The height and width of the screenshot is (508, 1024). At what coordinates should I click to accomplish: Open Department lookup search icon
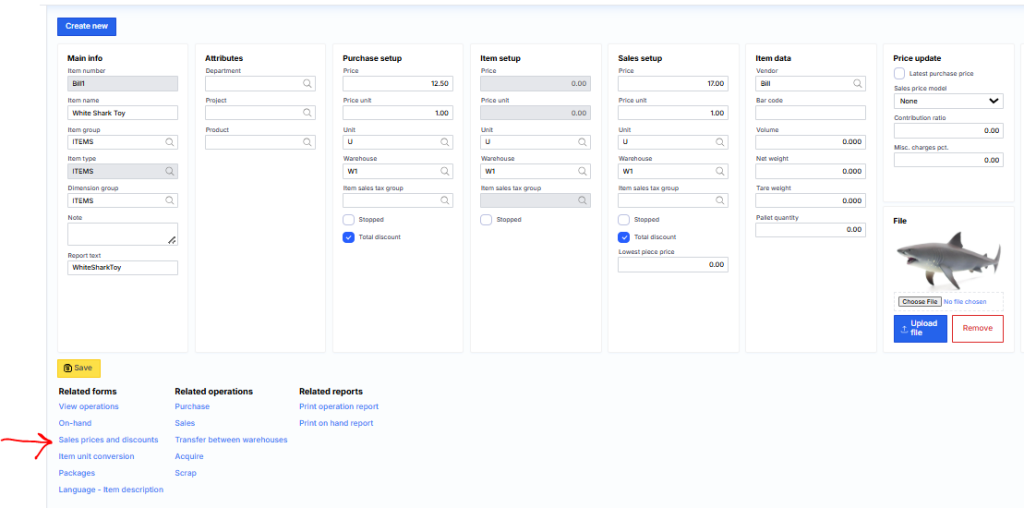(x=308, y=85)
